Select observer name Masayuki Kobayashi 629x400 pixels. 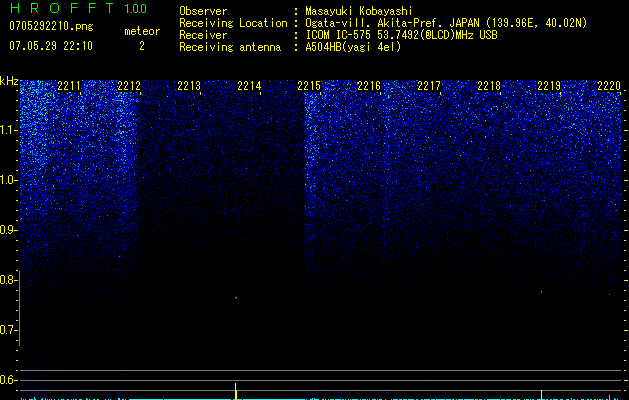pos(359,11)
